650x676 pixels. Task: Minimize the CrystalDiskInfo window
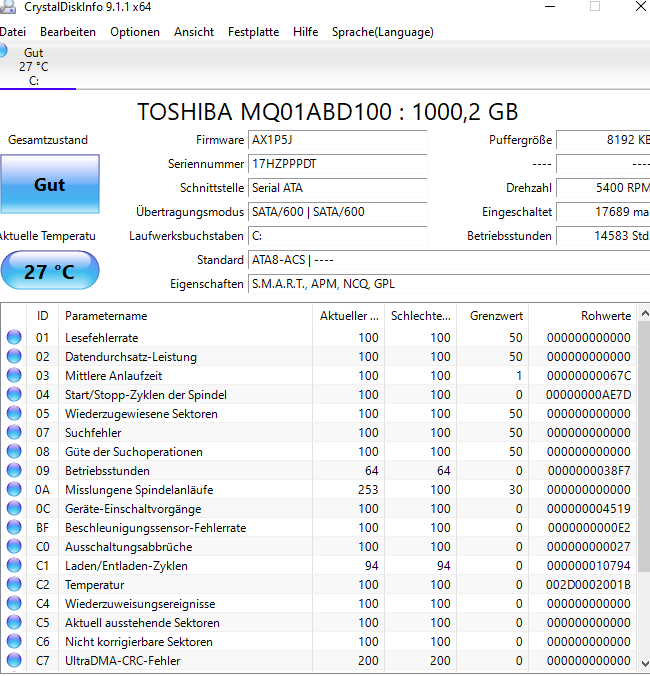pos(550,6)
